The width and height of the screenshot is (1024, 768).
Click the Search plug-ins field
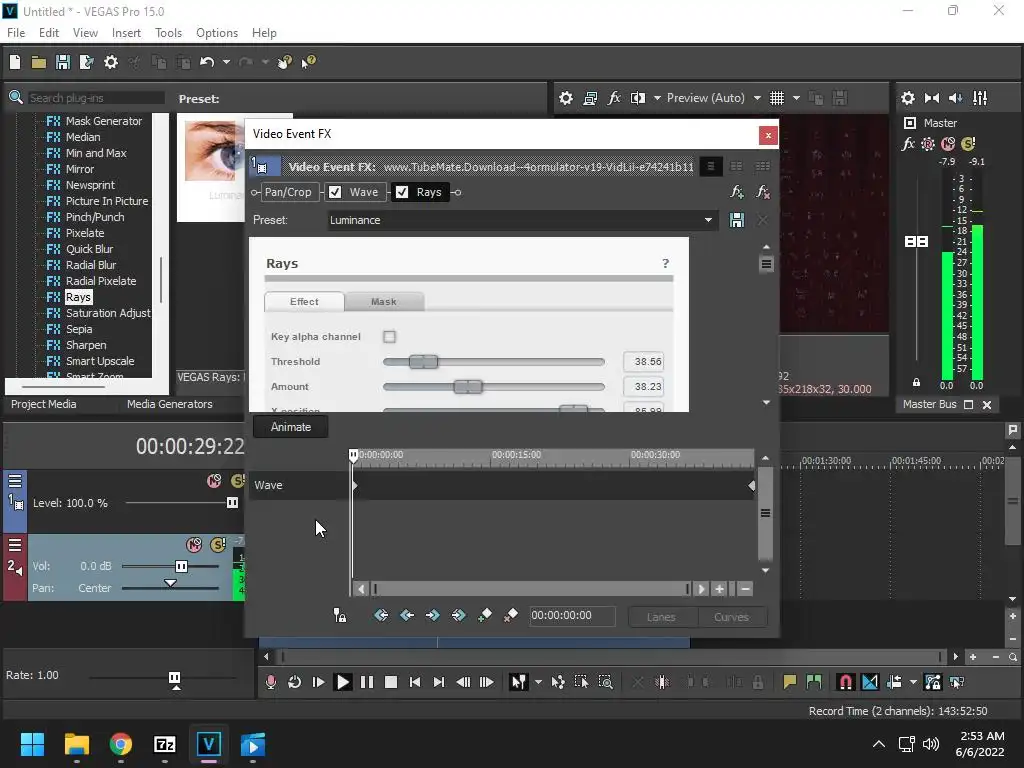[x=95, y=98]
